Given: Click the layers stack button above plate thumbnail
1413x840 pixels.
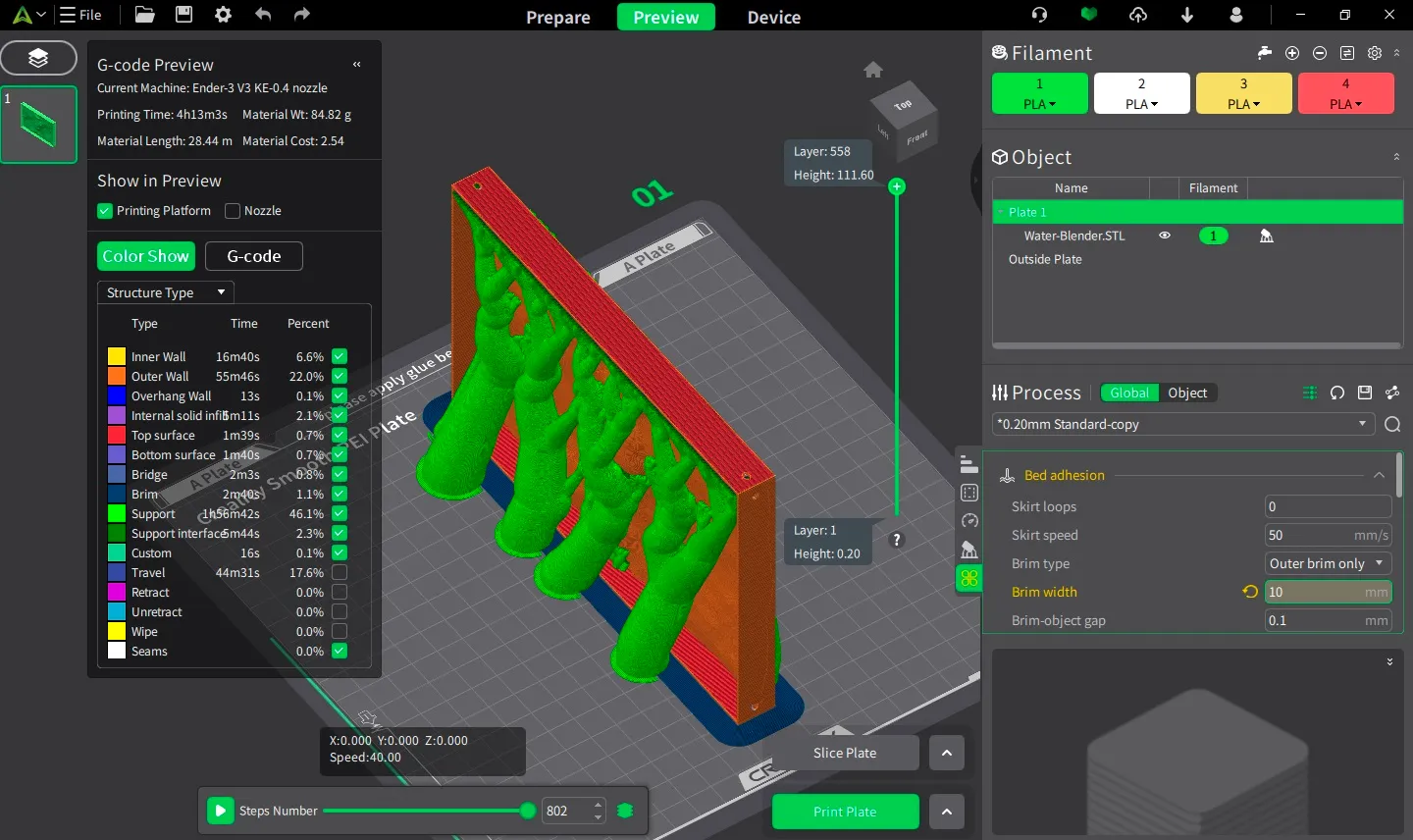Looking at the screenshot, I should pos(38,58).
